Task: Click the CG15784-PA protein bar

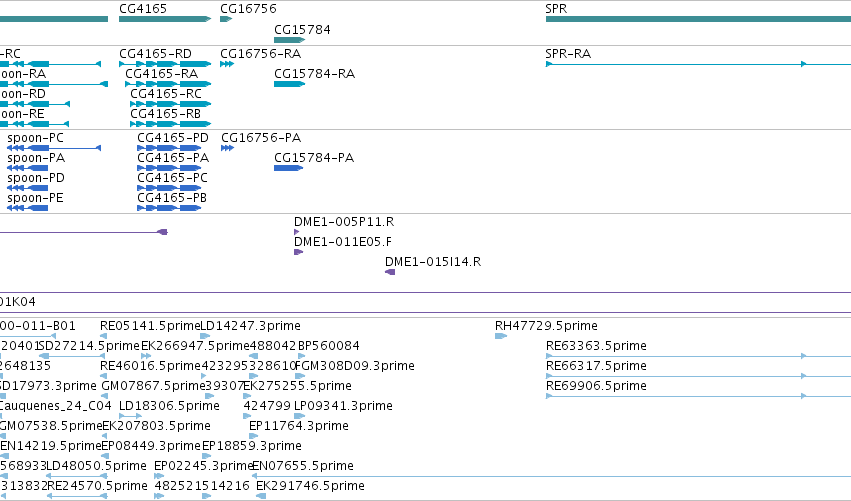Action: [x=289, y=168]
